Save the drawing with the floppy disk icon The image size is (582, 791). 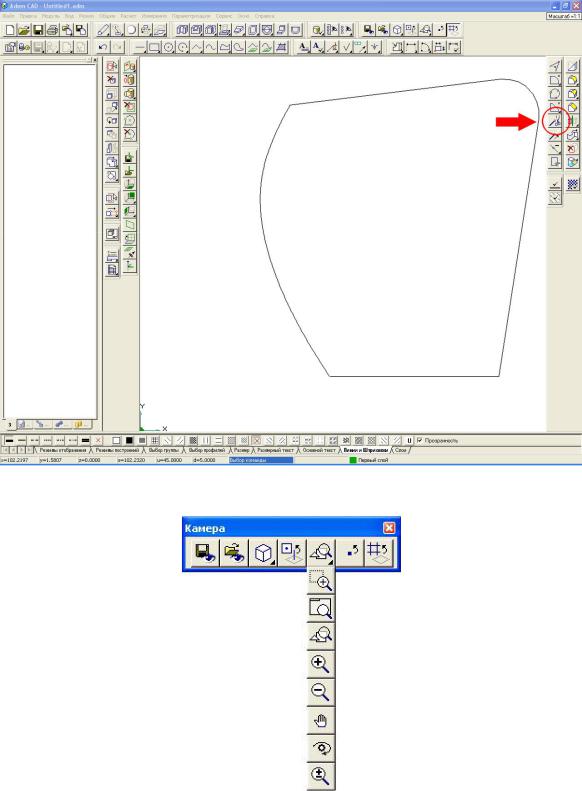tap(38, 30)
